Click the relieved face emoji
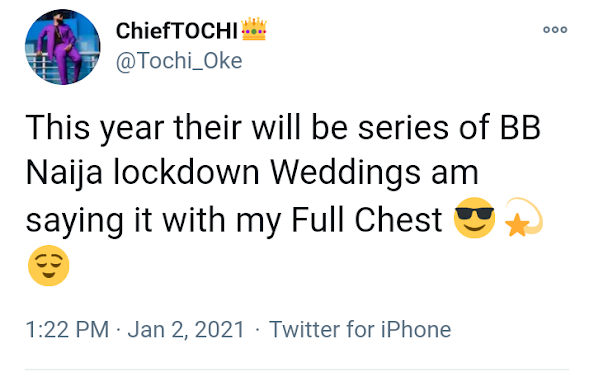 coord(48,265)
